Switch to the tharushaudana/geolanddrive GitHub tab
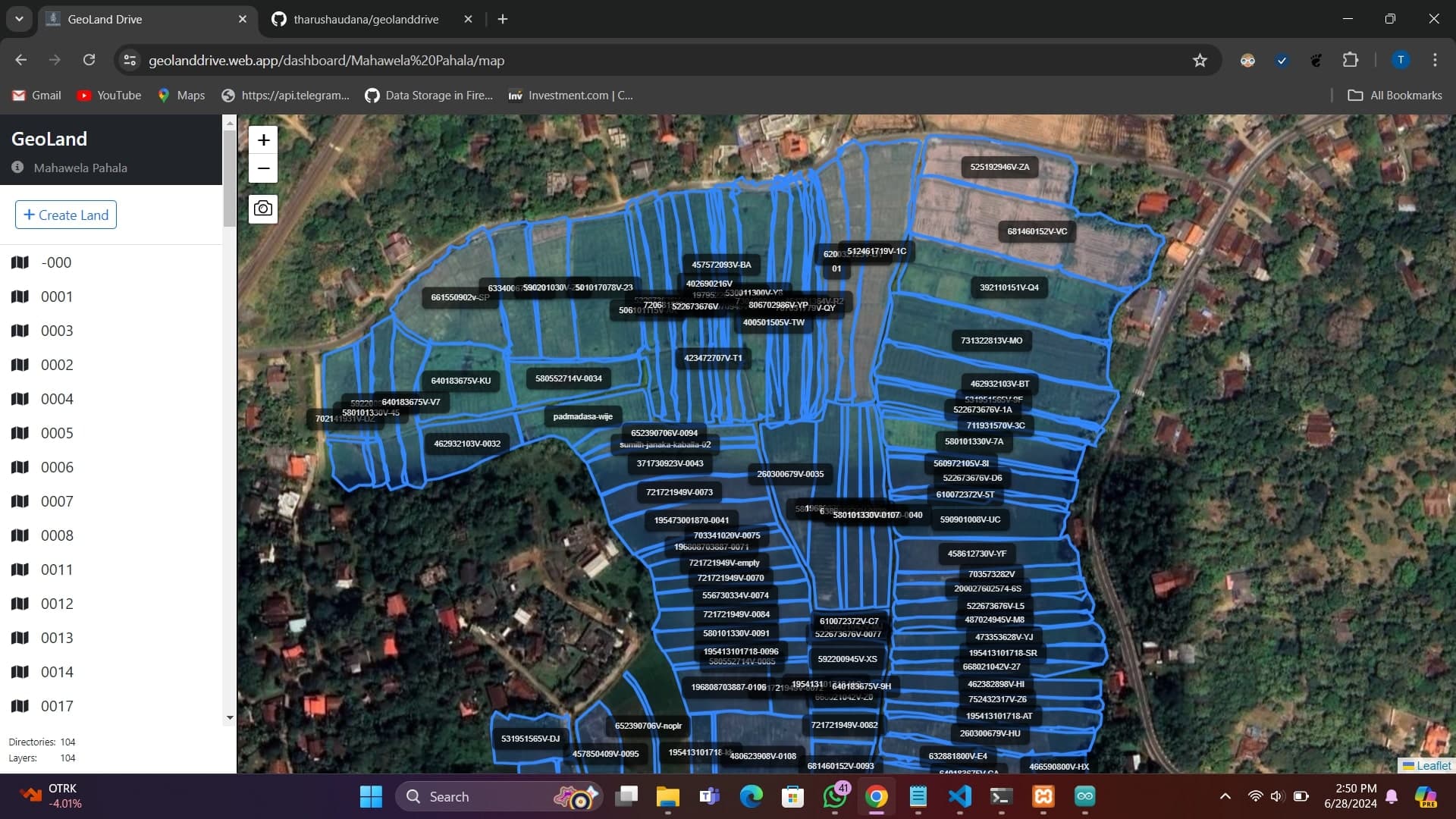 click(x=366, y=20)
